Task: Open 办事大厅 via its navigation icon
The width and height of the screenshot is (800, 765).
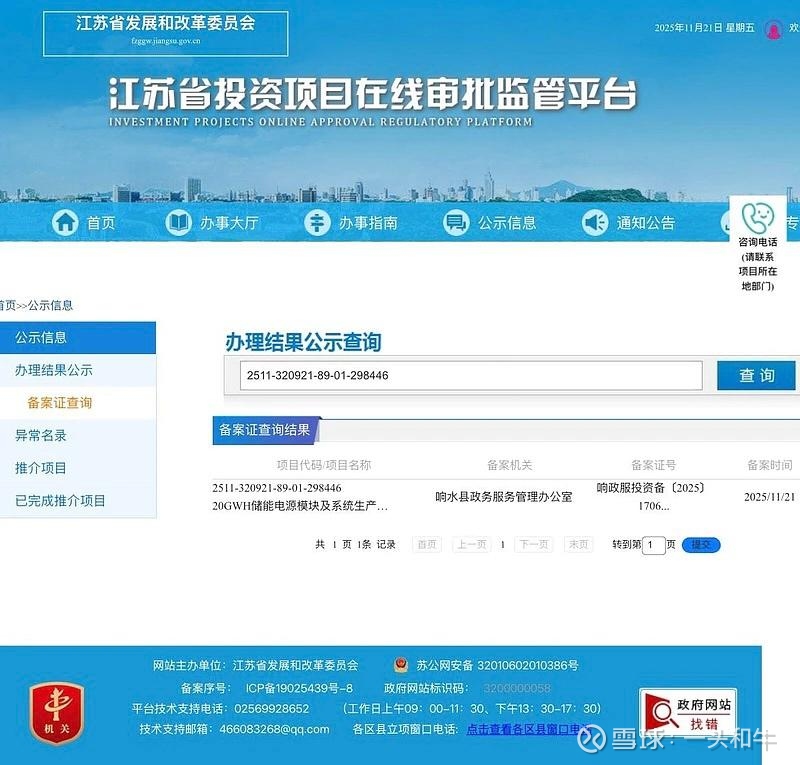Action: point(176,223)
